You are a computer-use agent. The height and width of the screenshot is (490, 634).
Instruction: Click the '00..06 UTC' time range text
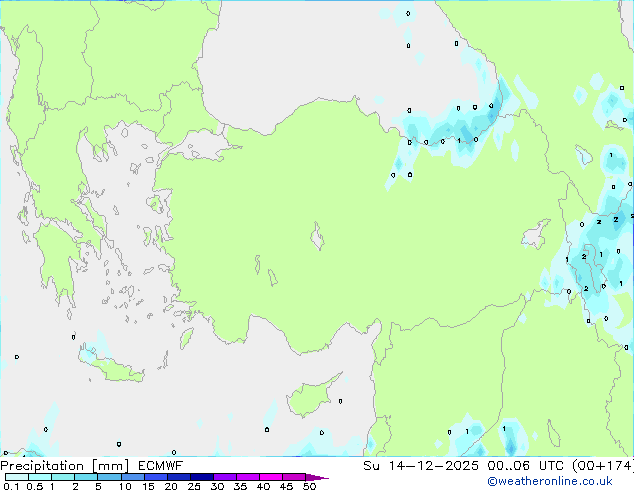click(x=524, y=466)
